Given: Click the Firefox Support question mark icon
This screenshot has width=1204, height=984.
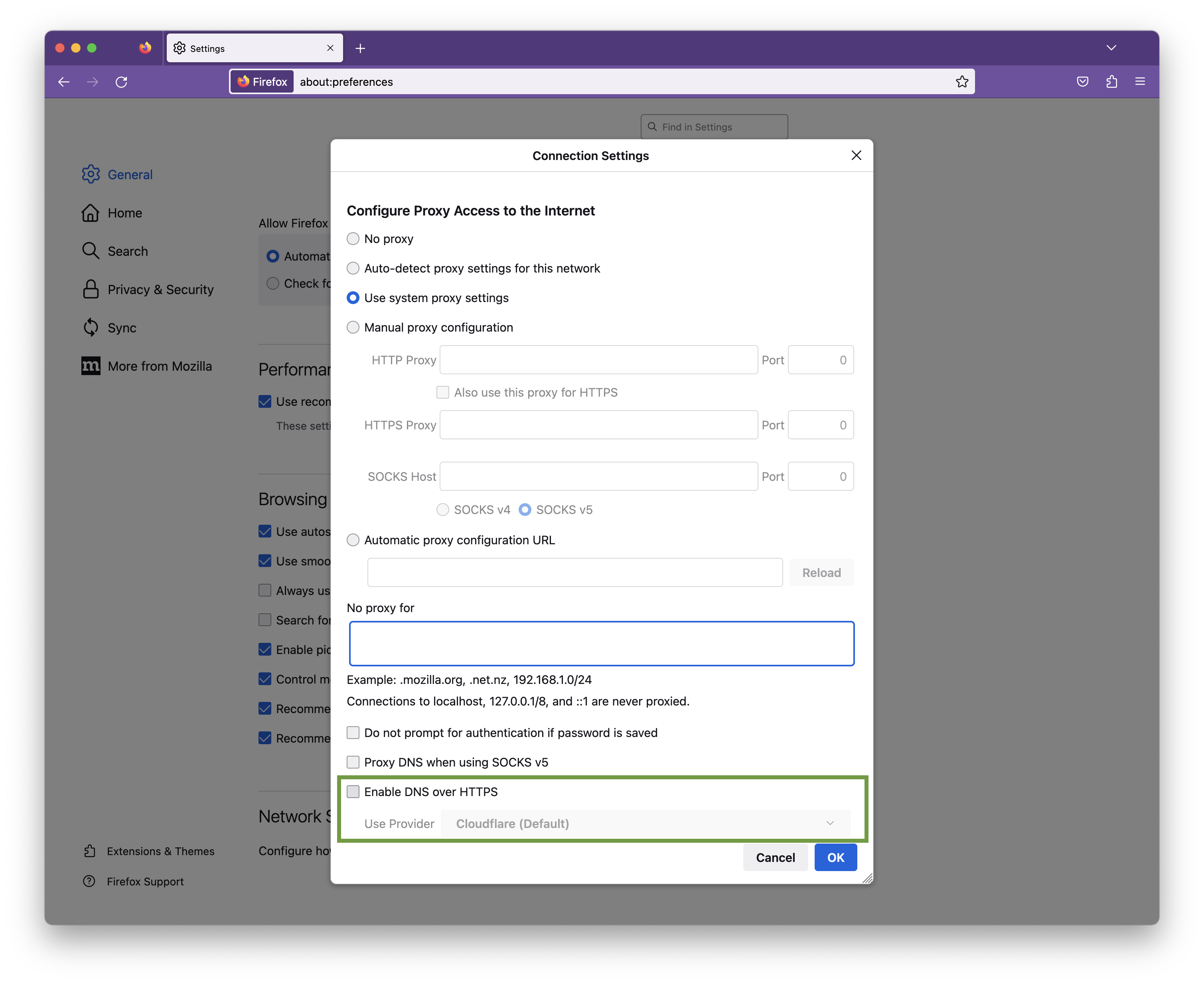Looking at the screenshot, I should click(x=89, y=881).
